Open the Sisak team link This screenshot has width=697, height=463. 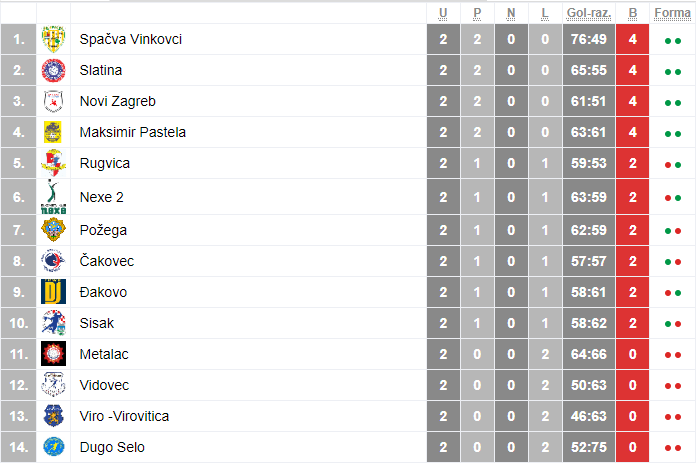[x=97, y=323]
